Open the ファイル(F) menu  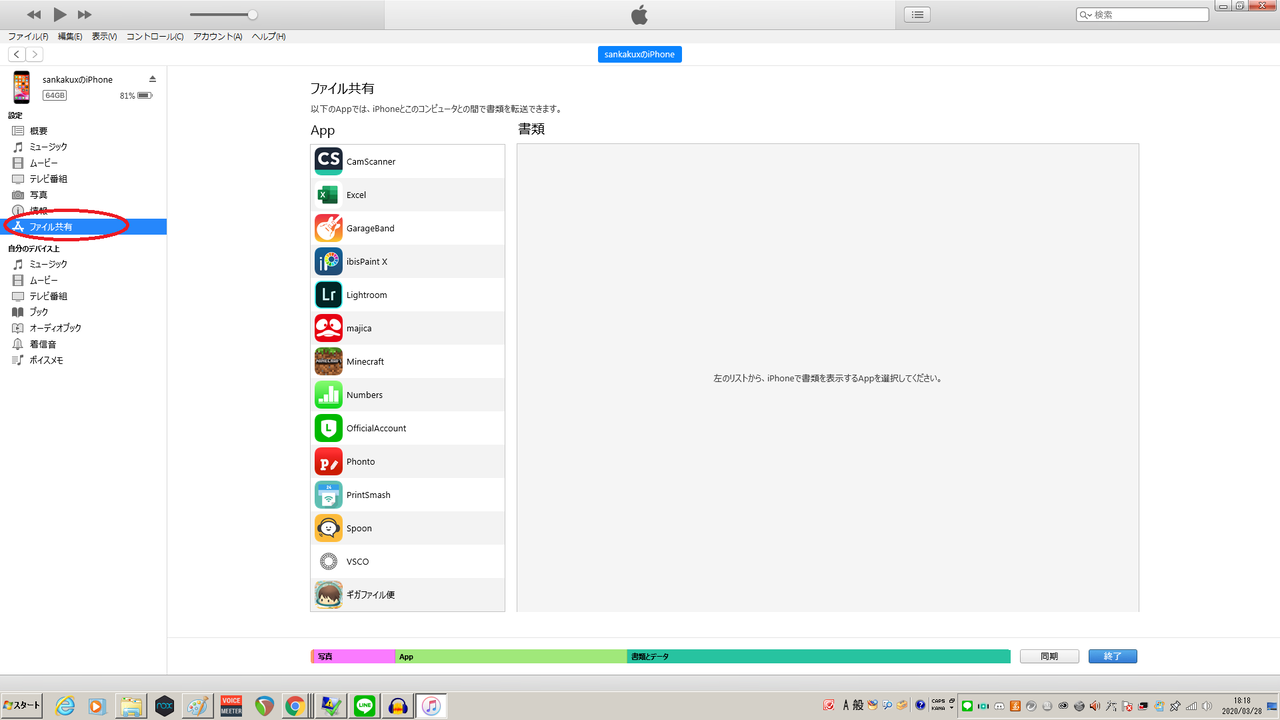(28, 37)
